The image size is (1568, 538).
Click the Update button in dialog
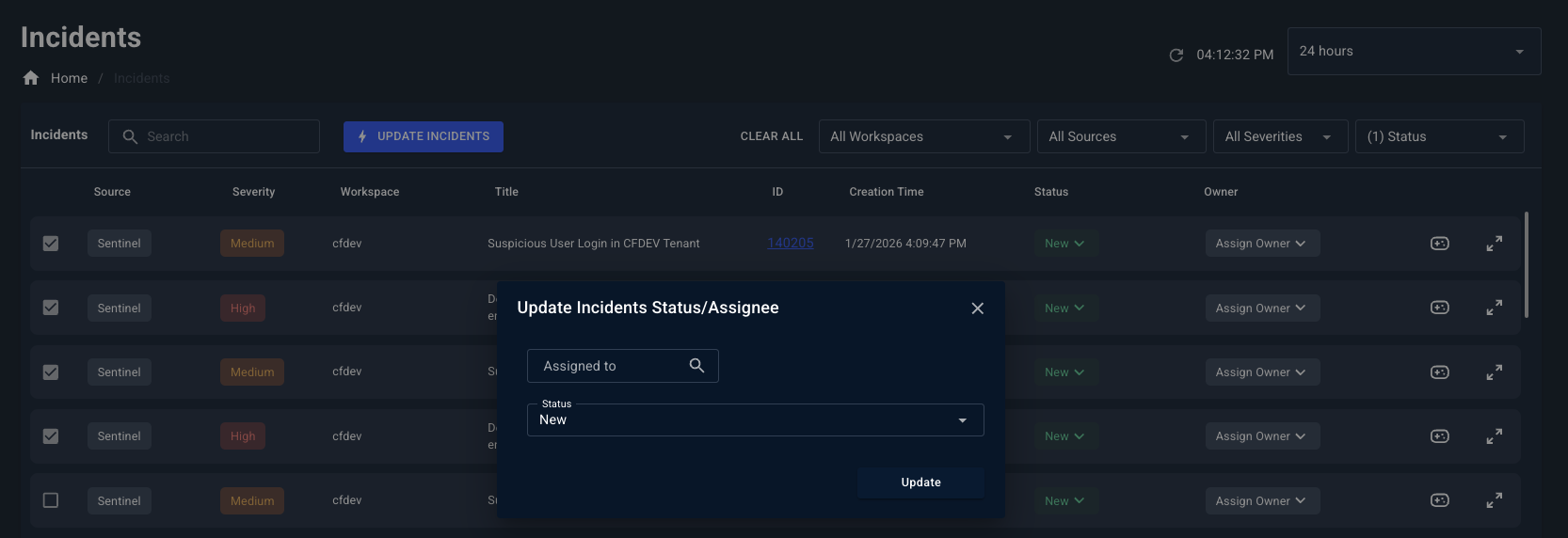(920, 483)
